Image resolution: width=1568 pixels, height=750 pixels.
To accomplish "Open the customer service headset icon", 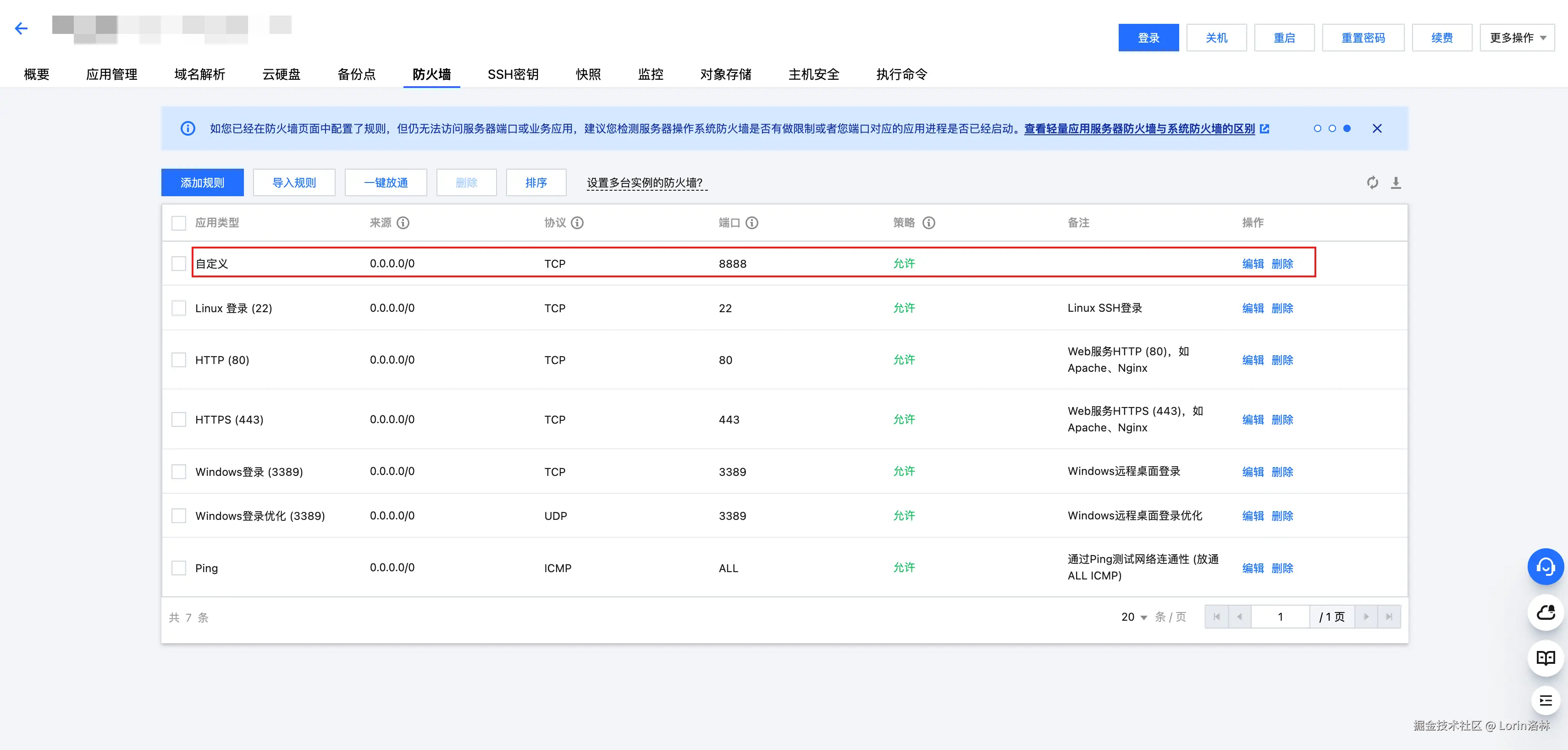I will 1545,567.
